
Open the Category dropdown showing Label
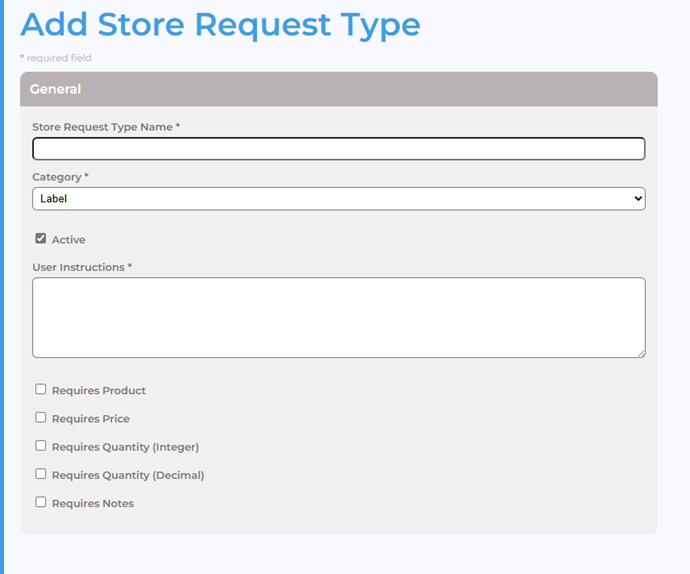[338, 199]
